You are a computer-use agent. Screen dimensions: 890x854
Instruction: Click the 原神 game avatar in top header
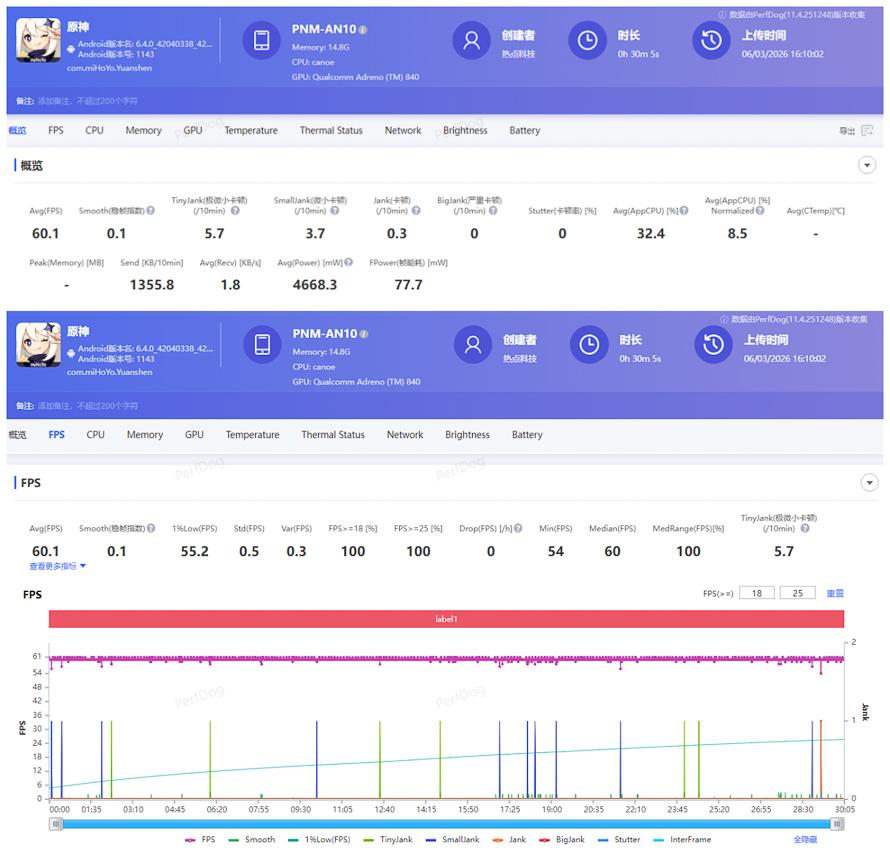point(38,41)
